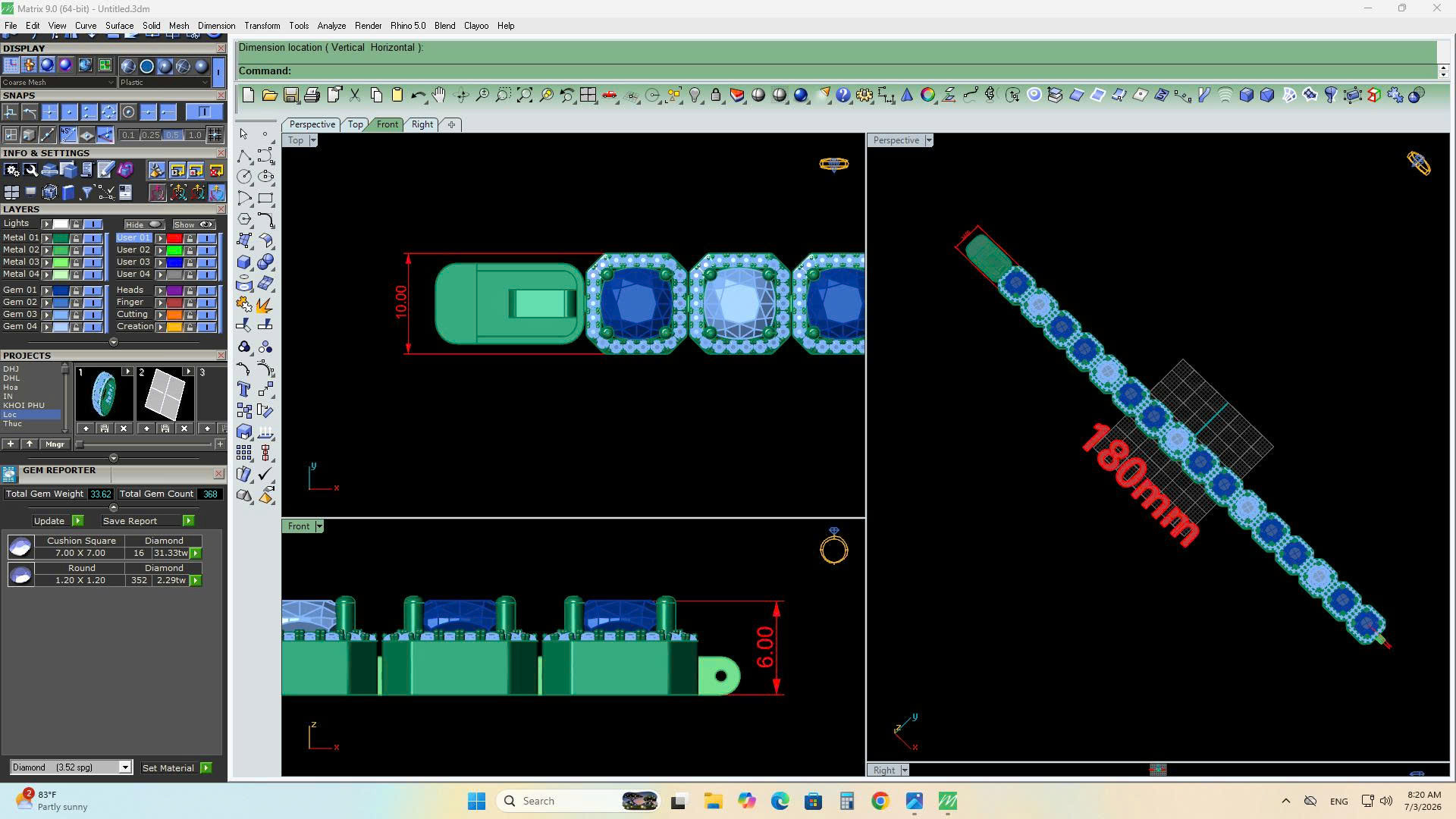Expand the Round gem row arrow
1456x819 pixels.
[x=196, y=581]
